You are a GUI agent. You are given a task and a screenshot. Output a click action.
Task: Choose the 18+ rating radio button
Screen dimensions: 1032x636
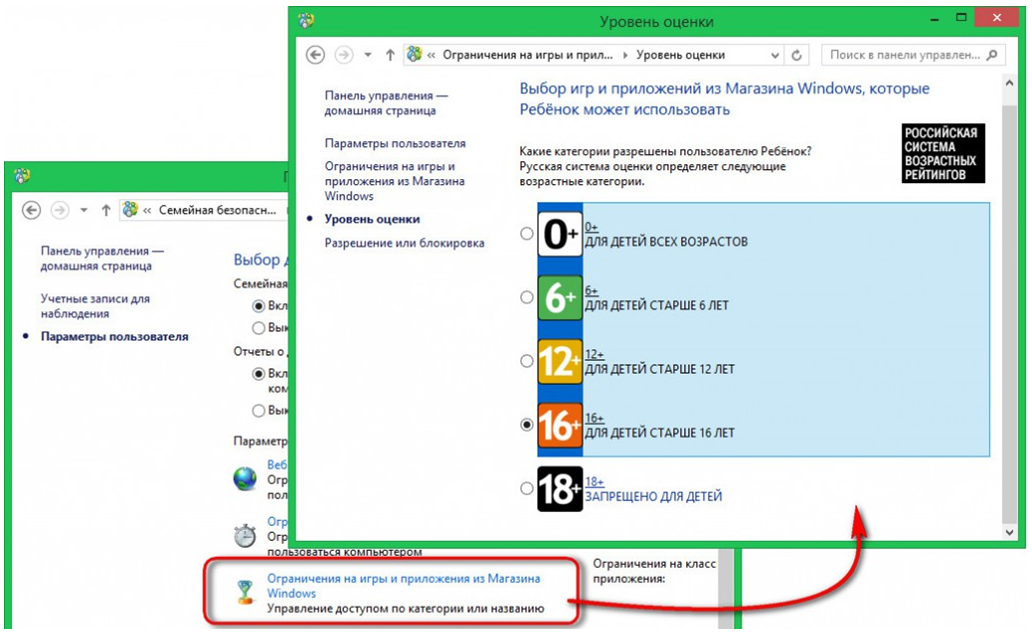coord(527,489)
